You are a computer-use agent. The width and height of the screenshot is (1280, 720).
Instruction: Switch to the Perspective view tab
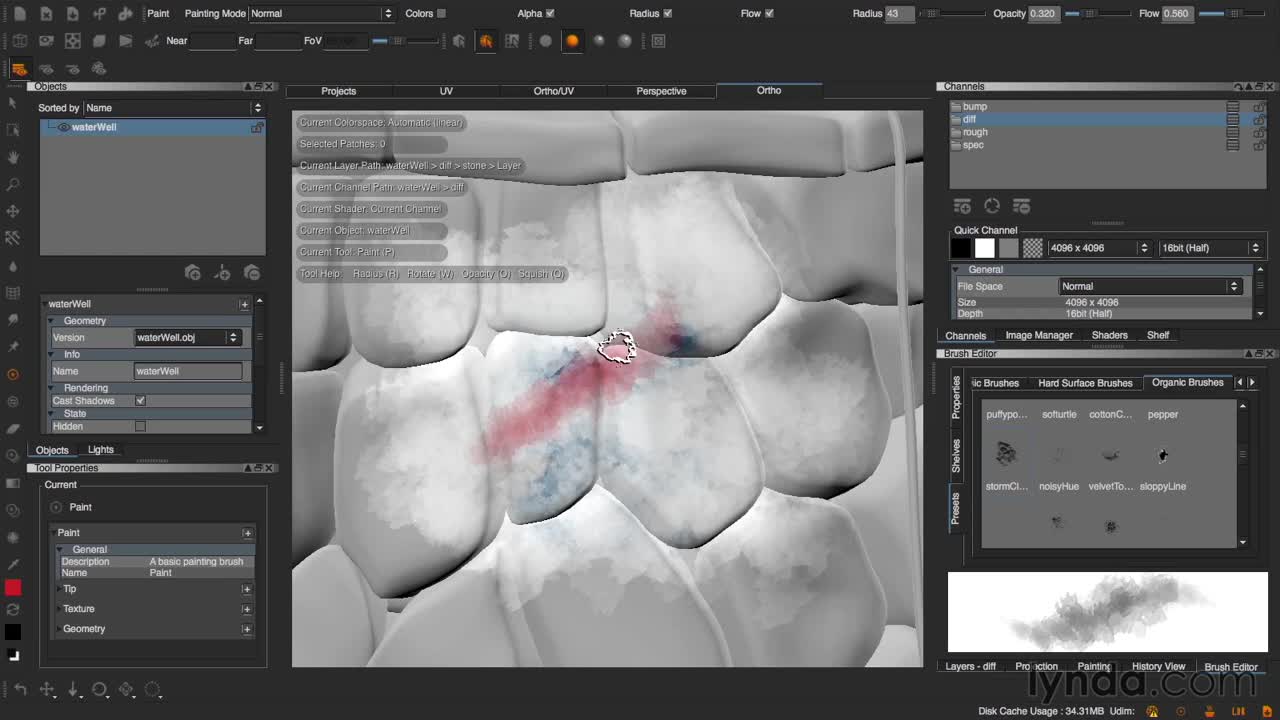(x=661, y=91)
